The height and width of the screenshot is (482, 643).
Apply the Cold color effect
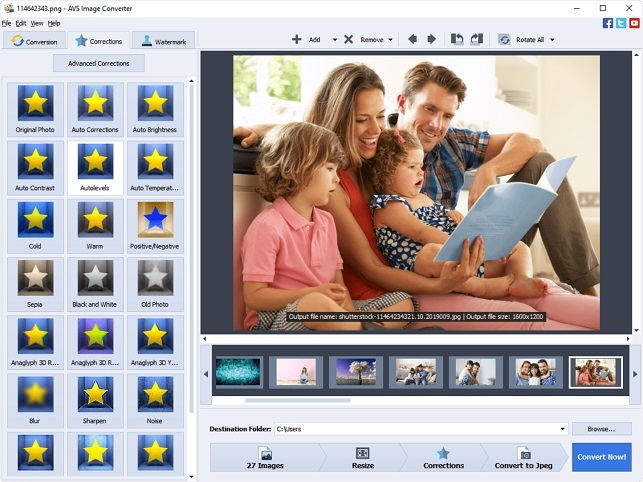point(35,226)
